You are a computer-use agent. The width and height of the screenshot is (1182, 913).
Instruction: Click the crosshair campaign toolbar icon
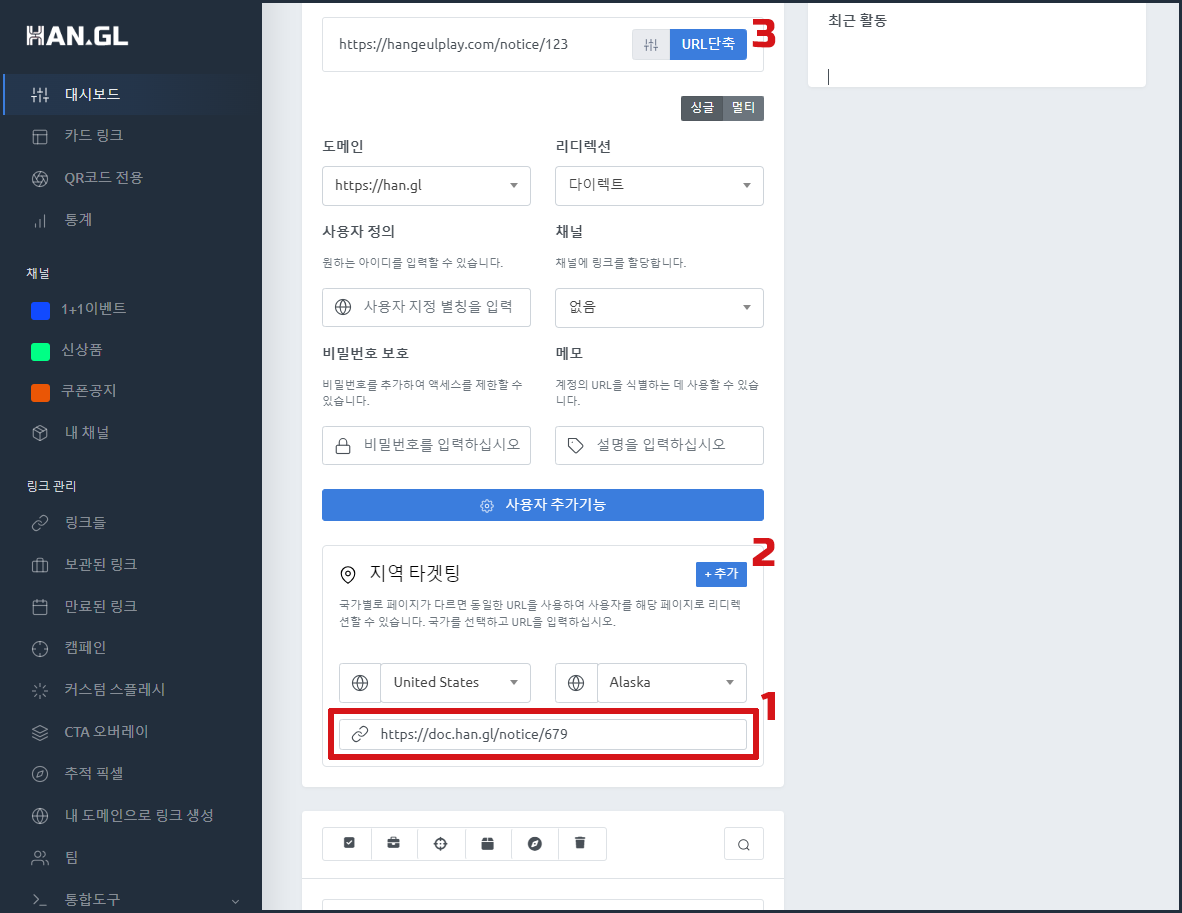[440, 843]
